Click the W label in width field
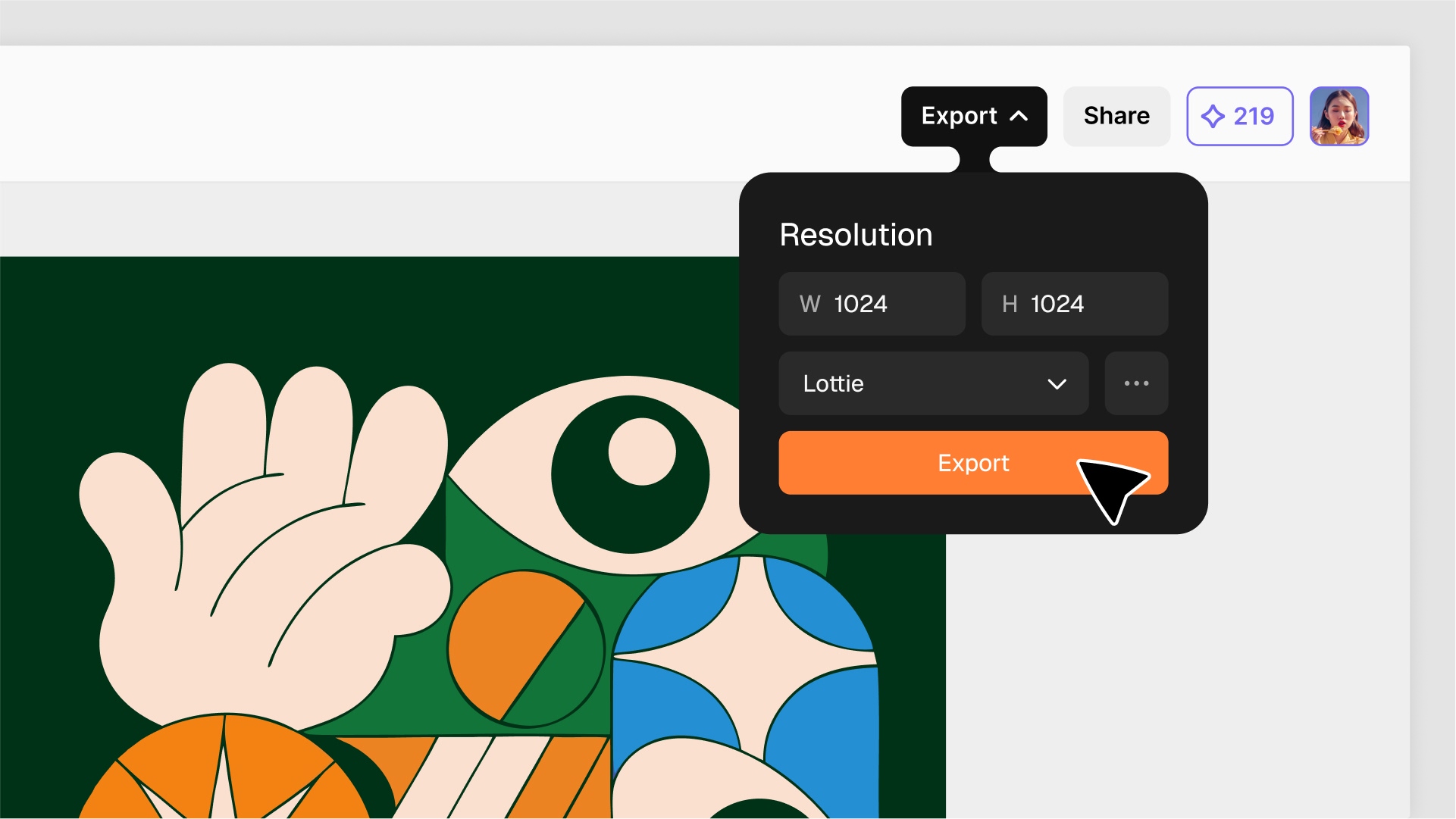Screen dimensions: 1456x819 (809, 304)
